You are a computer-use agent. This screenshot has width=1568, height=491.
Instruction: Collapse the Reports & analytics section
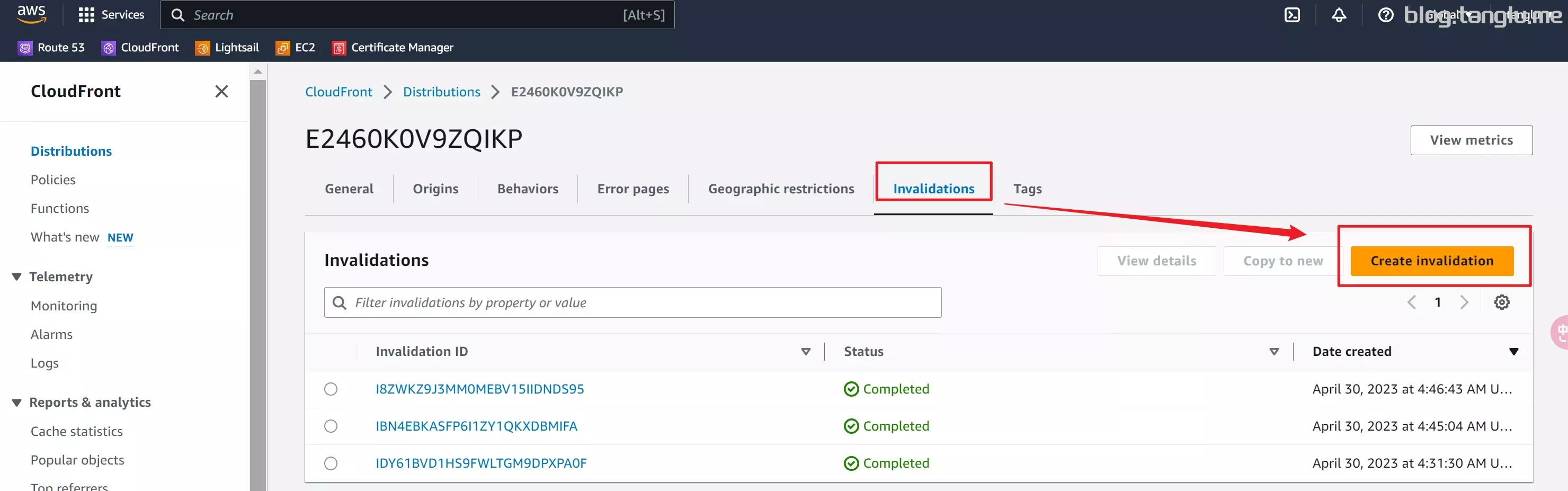click(16, 402)
